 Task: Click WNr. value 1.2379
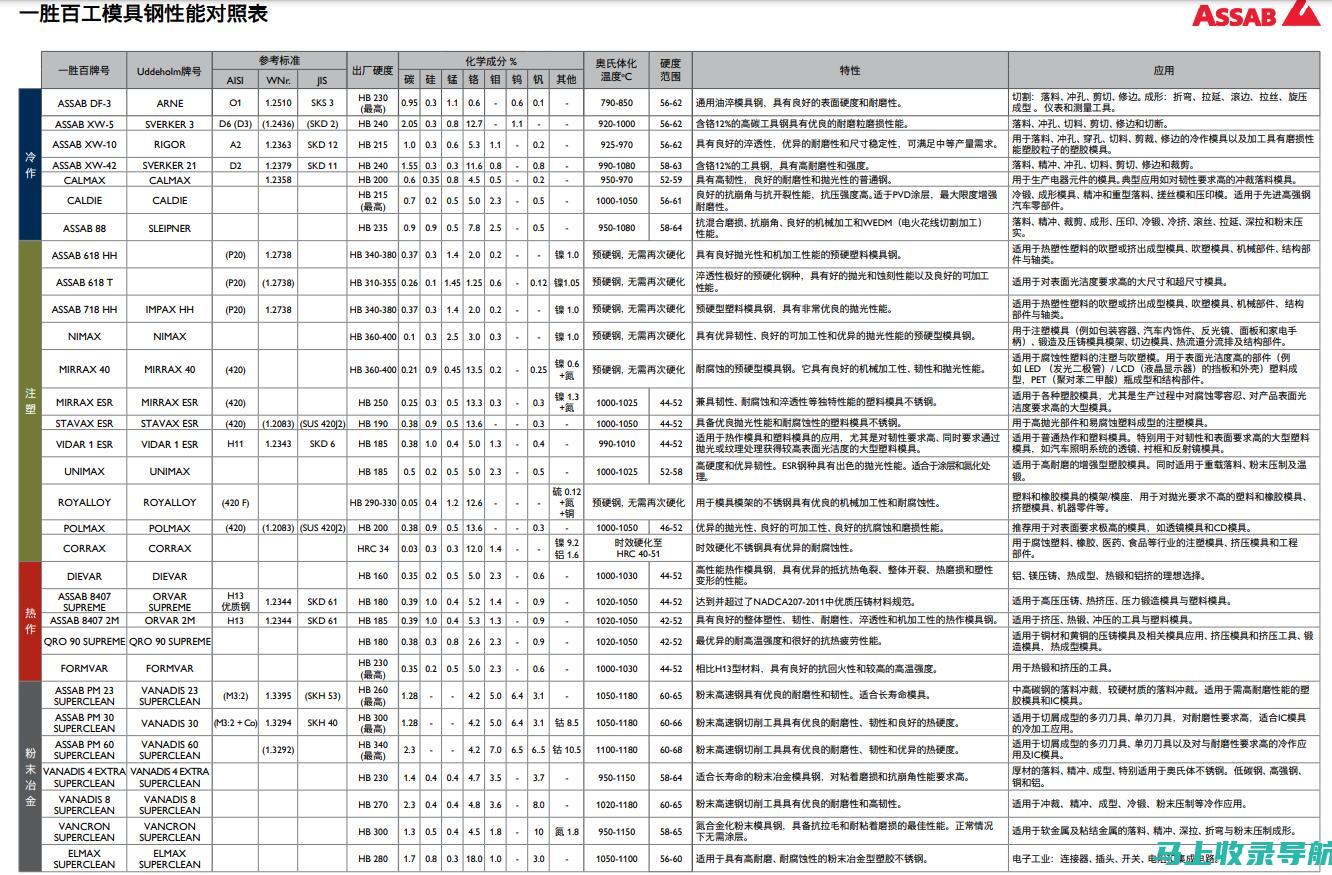point(277,165)
